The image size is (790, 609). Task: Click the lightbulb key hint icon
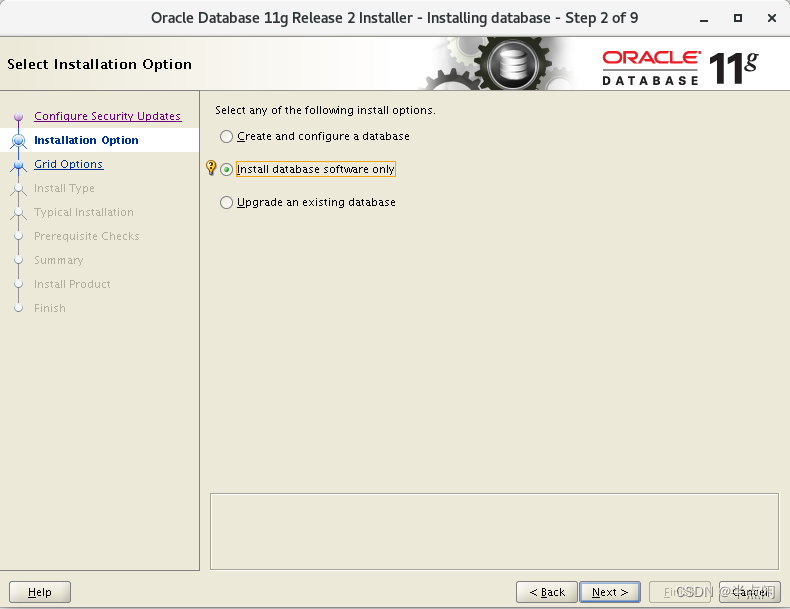tap(211, 168)
